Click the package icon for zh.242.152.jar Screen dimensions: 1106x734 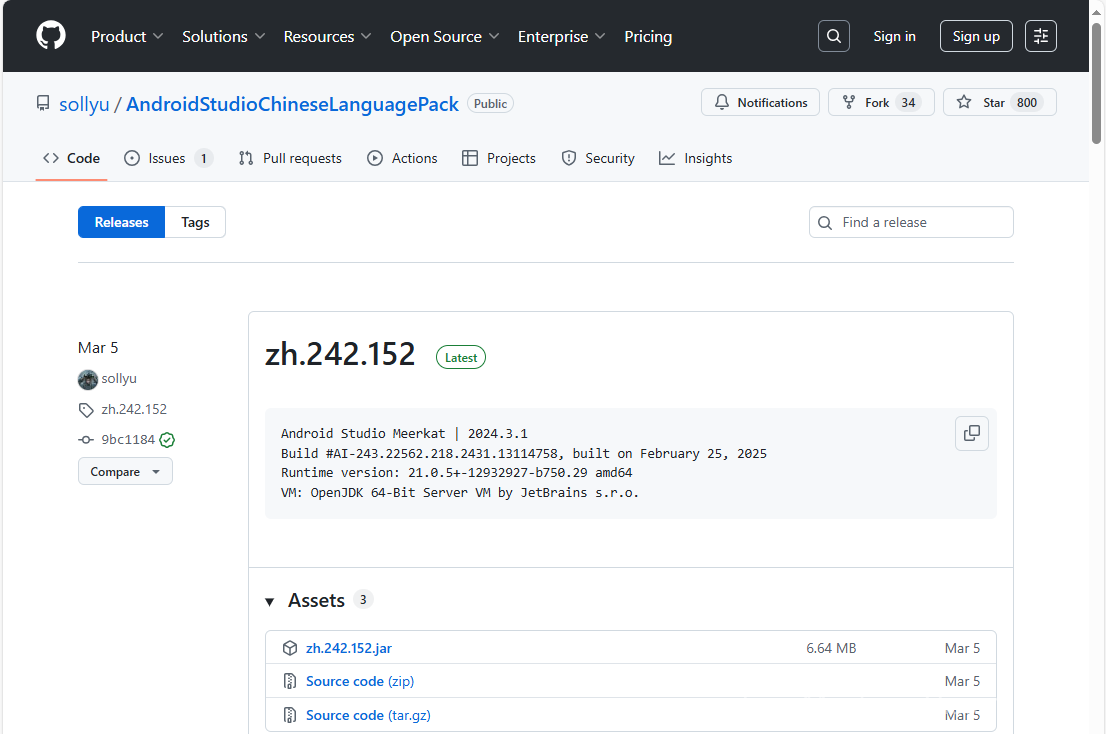coord(289,648)
